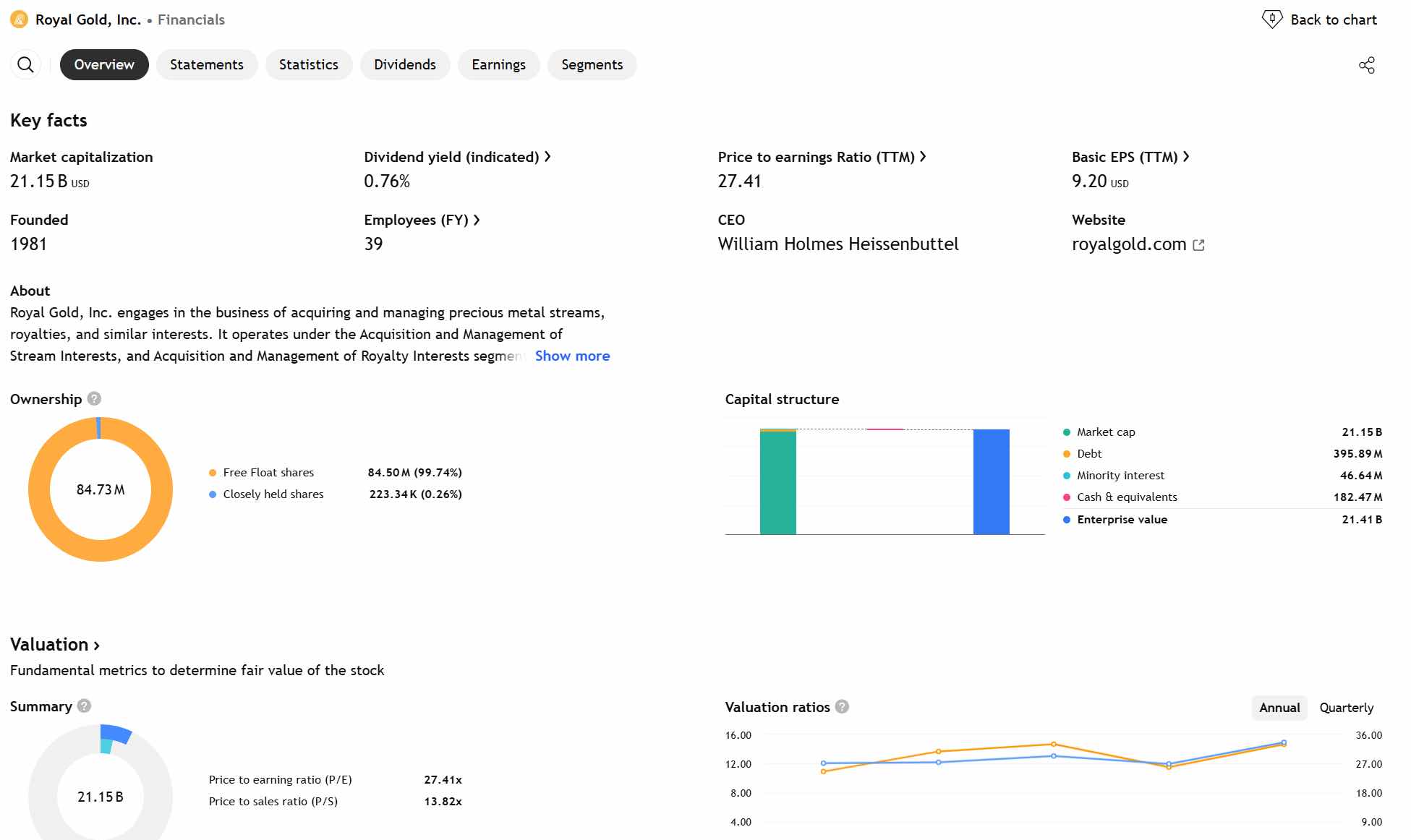The width and height of the screenshot is (1411, 840).
Task: Click the Ownership help question mark icon
Action: [x=94, y=399]
